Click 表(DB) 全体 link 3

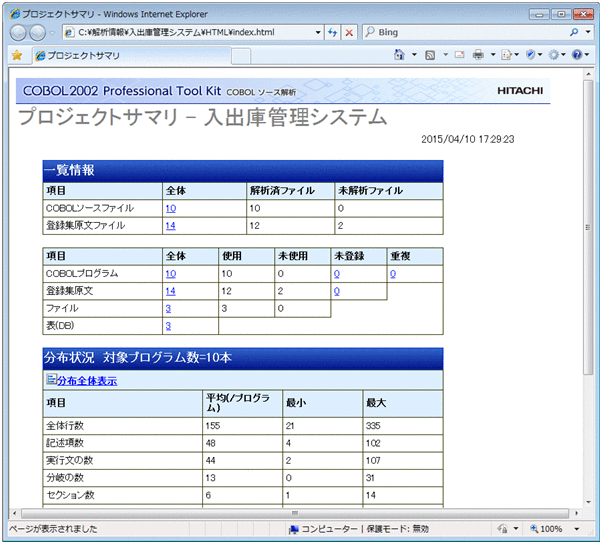(x=168, y=326)
